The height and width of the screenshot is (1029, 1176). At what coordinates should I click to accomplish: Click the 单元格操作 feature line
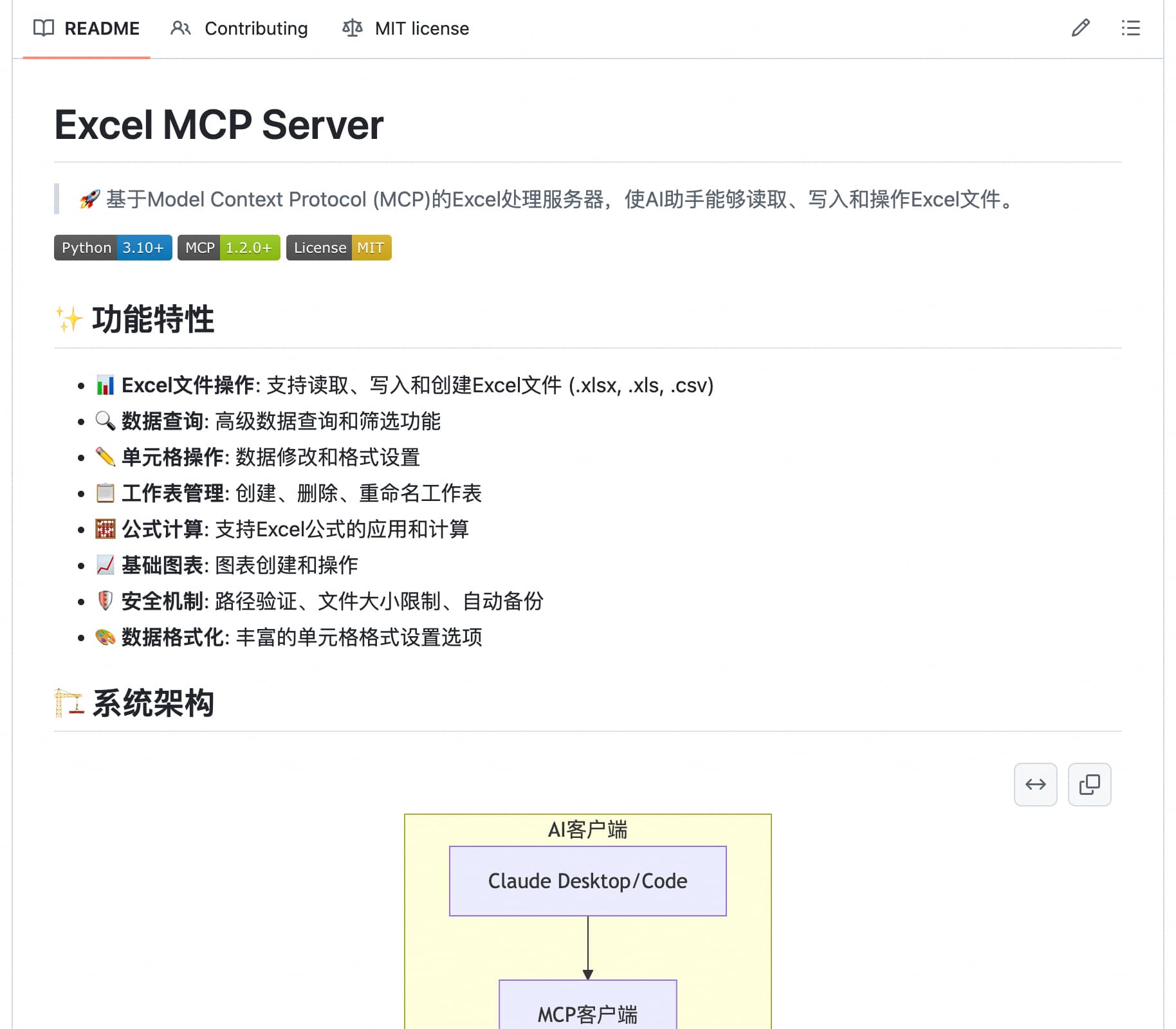pyautogui.click(x=258, y=457)
